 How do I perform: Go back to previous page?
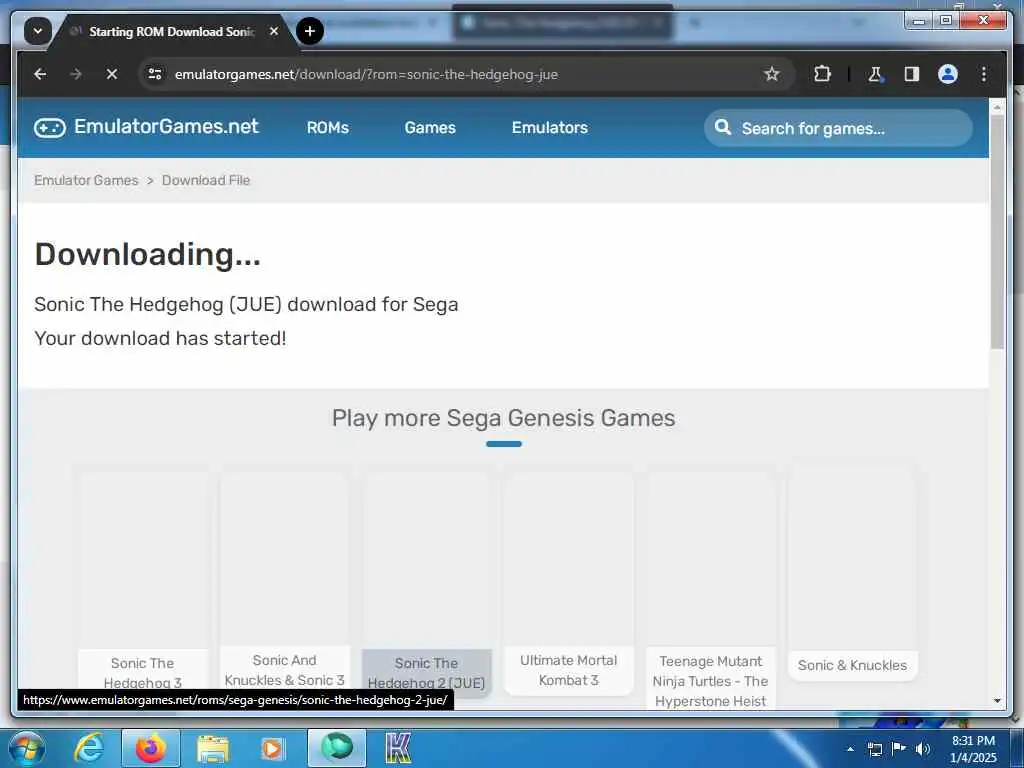coord(40,74)
